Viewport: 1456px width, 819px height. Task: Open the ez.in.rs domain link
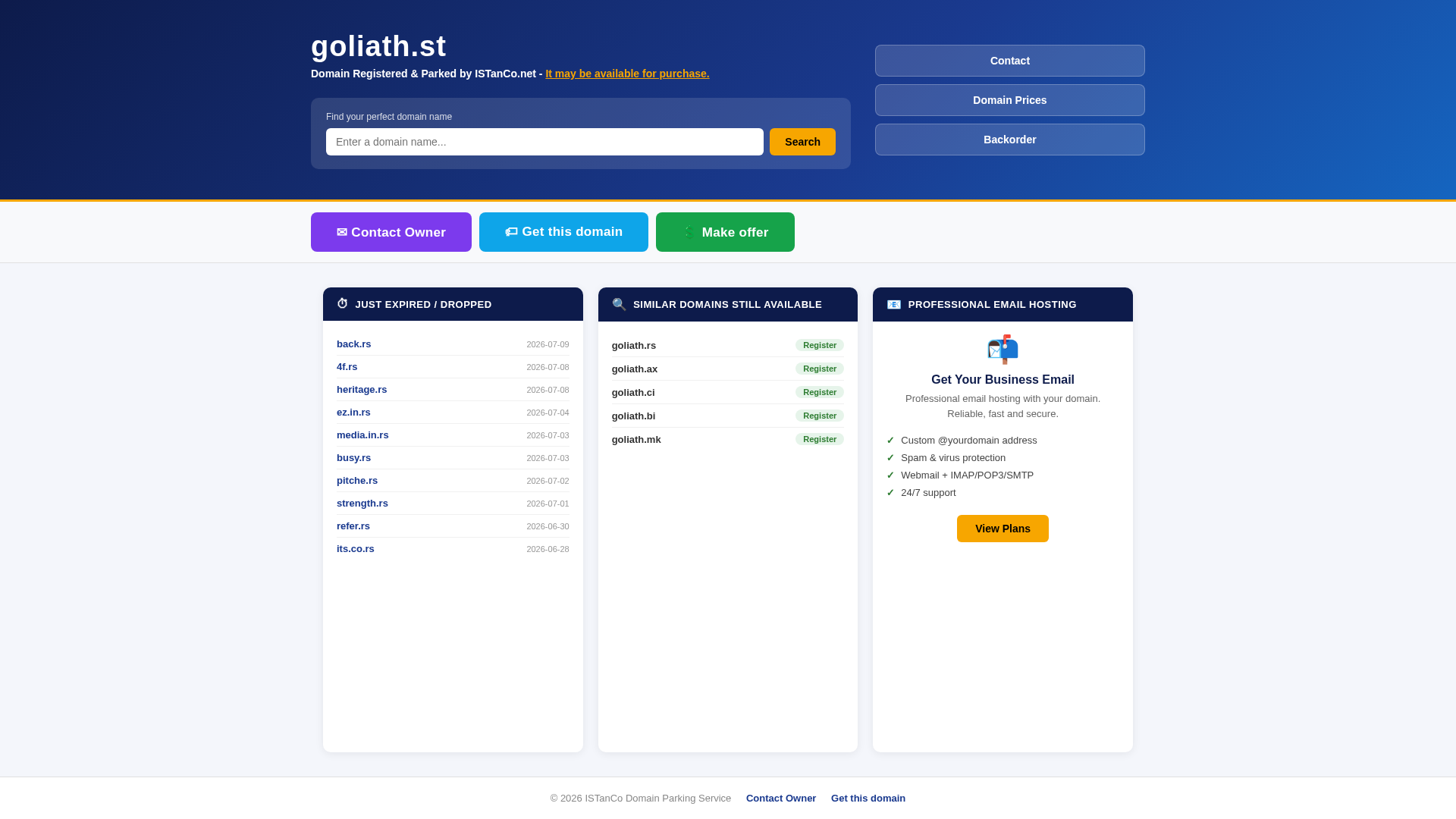[x=353, y=413]
